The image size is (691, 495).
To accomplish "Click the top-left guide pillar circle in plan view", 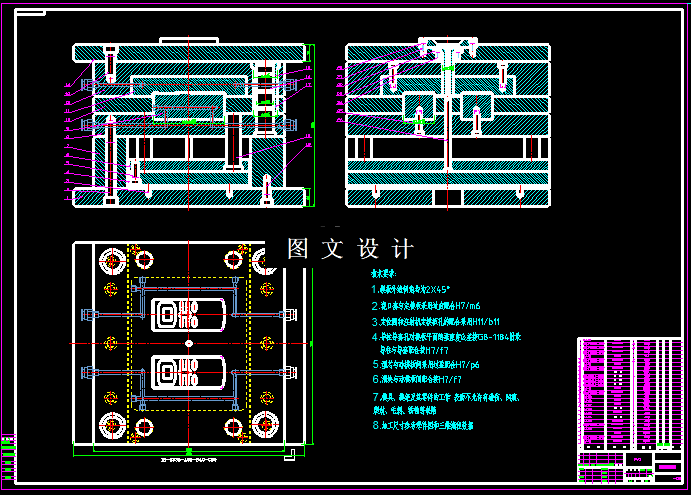I will click(112, 261).
